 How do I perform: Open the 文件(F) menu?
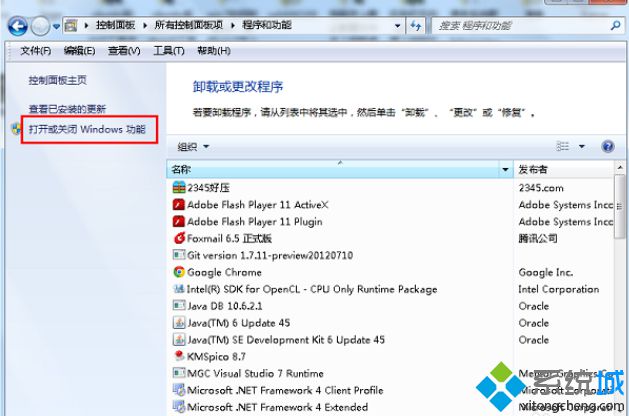coord(36,51)
